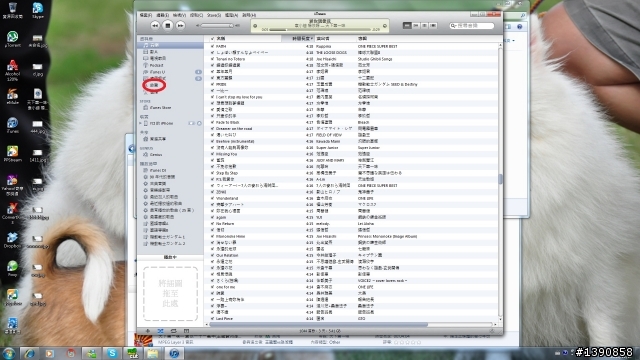Uncheck the Tonari no Totoro checkbox

(212, 59)
